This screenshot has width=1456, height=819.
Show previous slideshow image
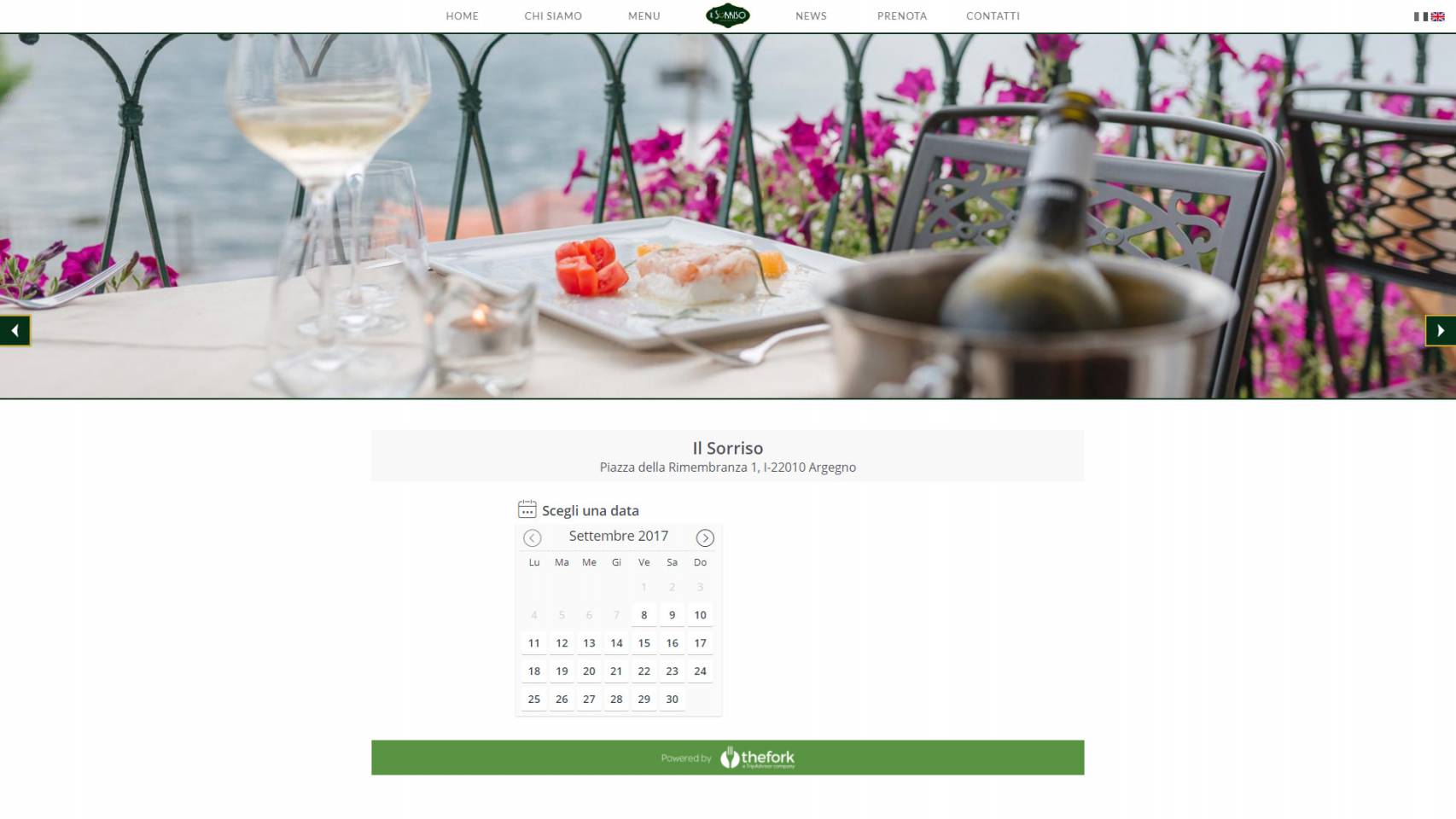pos(15,331)
